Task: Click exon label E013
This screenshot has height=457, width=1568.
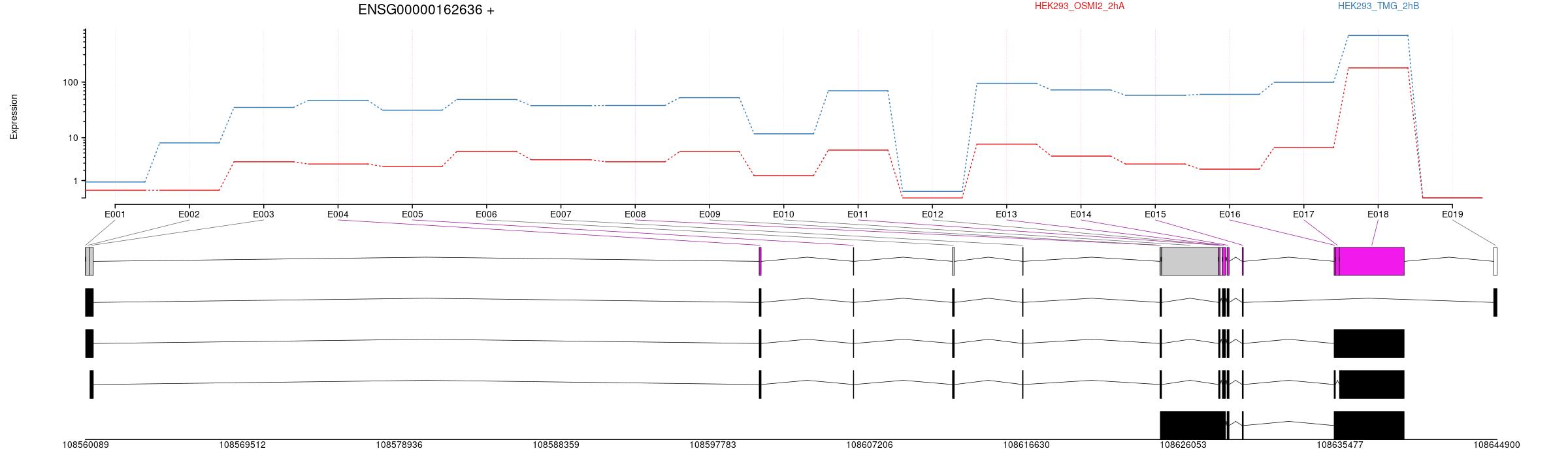Action: (x=1006, y=214)
